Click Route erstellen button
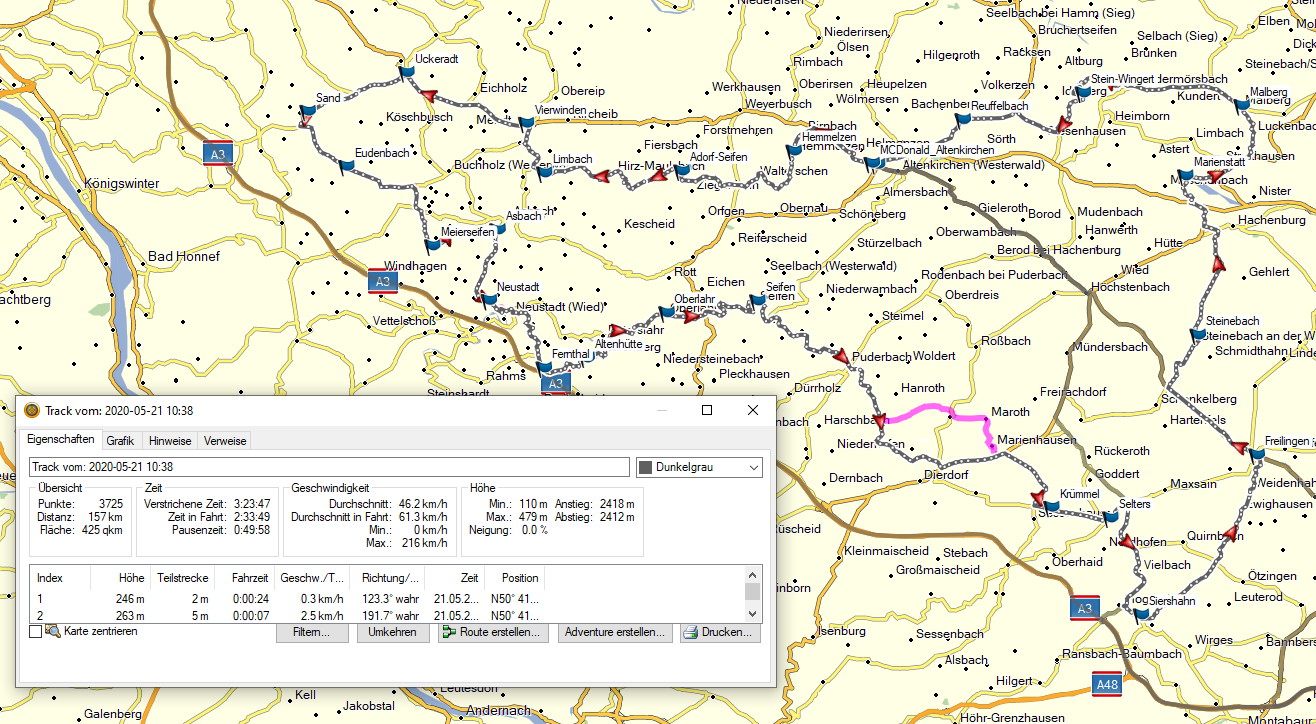 tap(493, 633)
